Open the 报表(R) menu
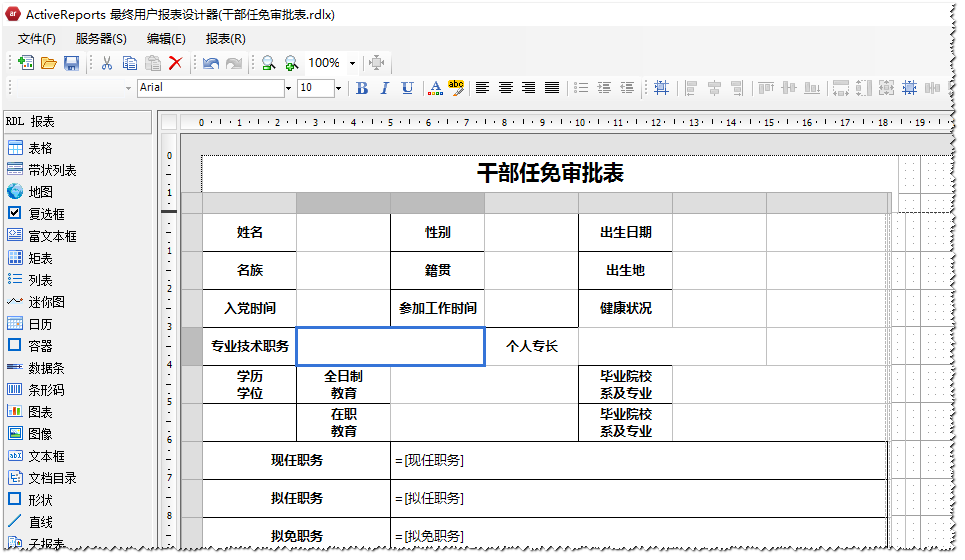The height and width of the screenshot is (560, 965). (x=225, y=39)
